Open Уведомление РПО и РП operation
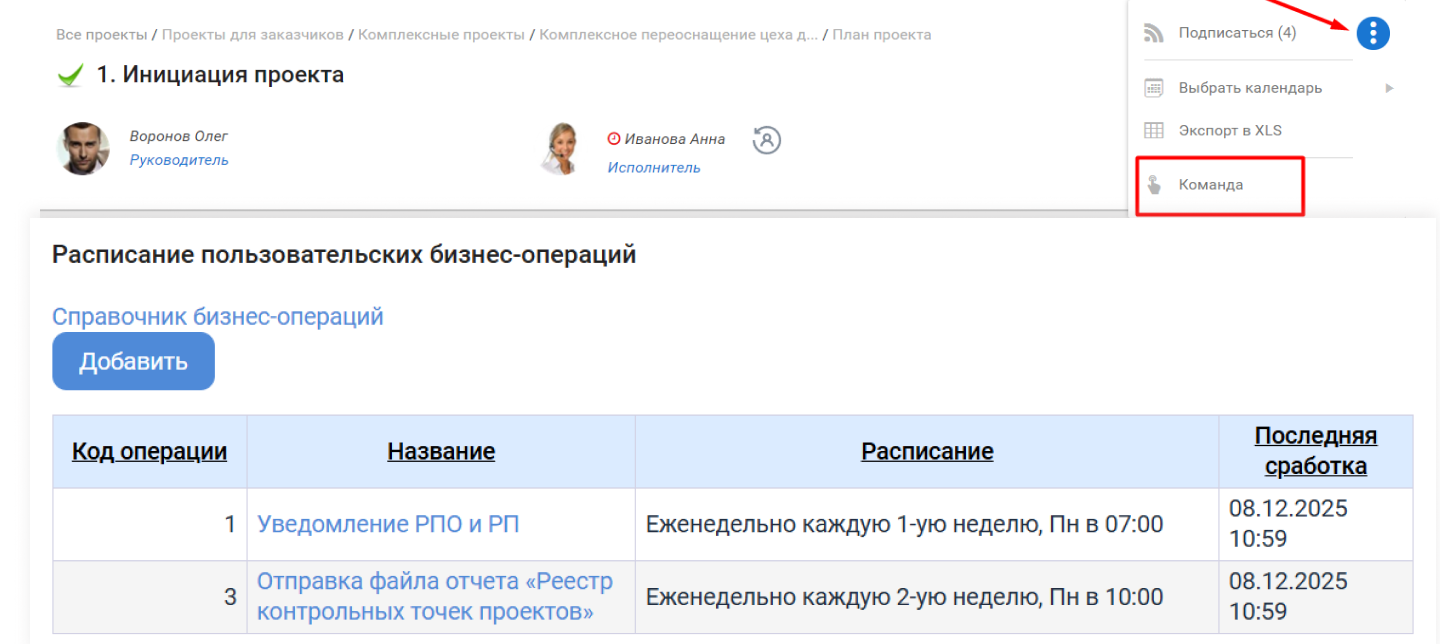The height and width of the screenshot is (644, 1440). 388,524
